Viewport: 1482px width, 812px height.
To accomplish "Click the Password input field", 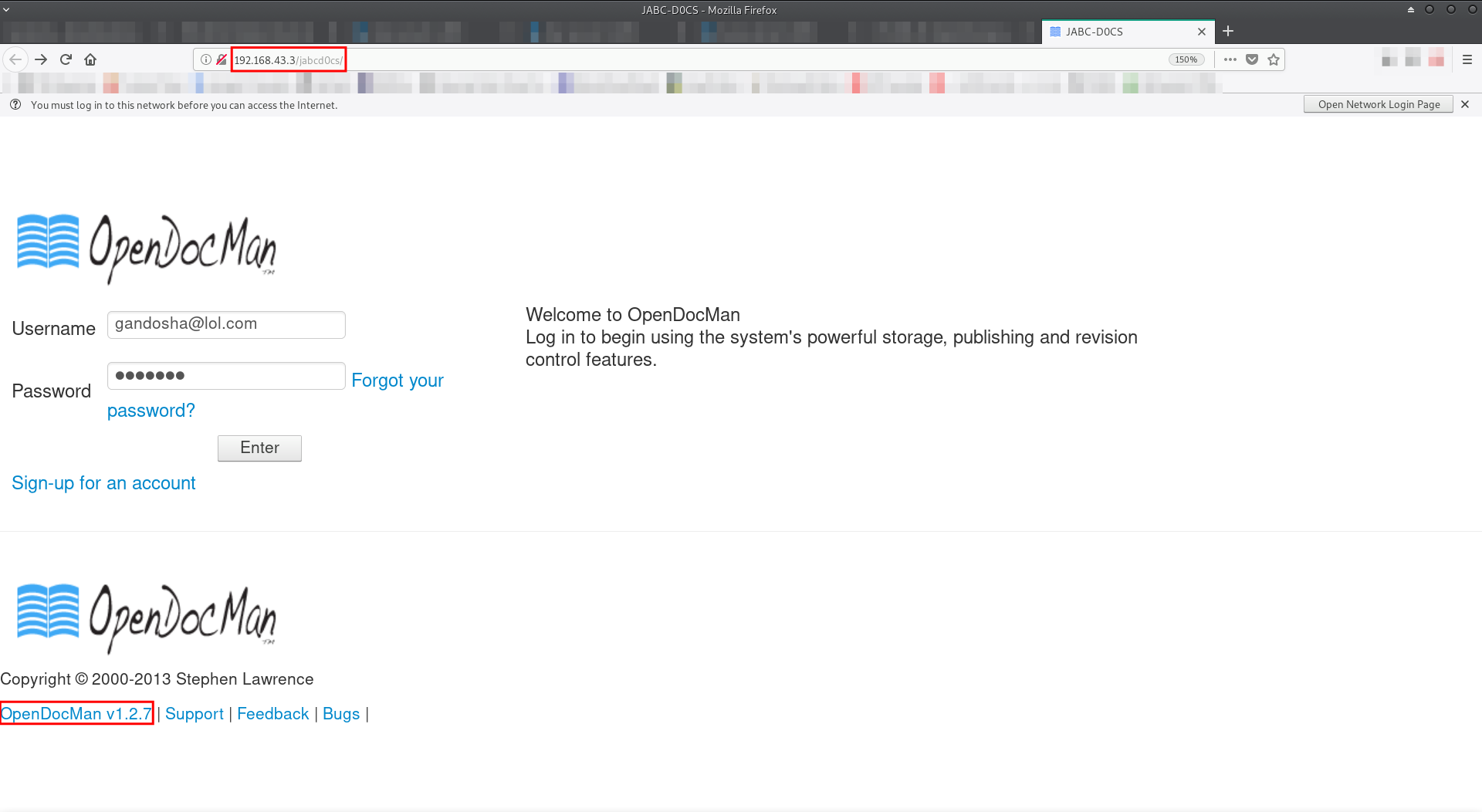I will click(x=226, y=376).
